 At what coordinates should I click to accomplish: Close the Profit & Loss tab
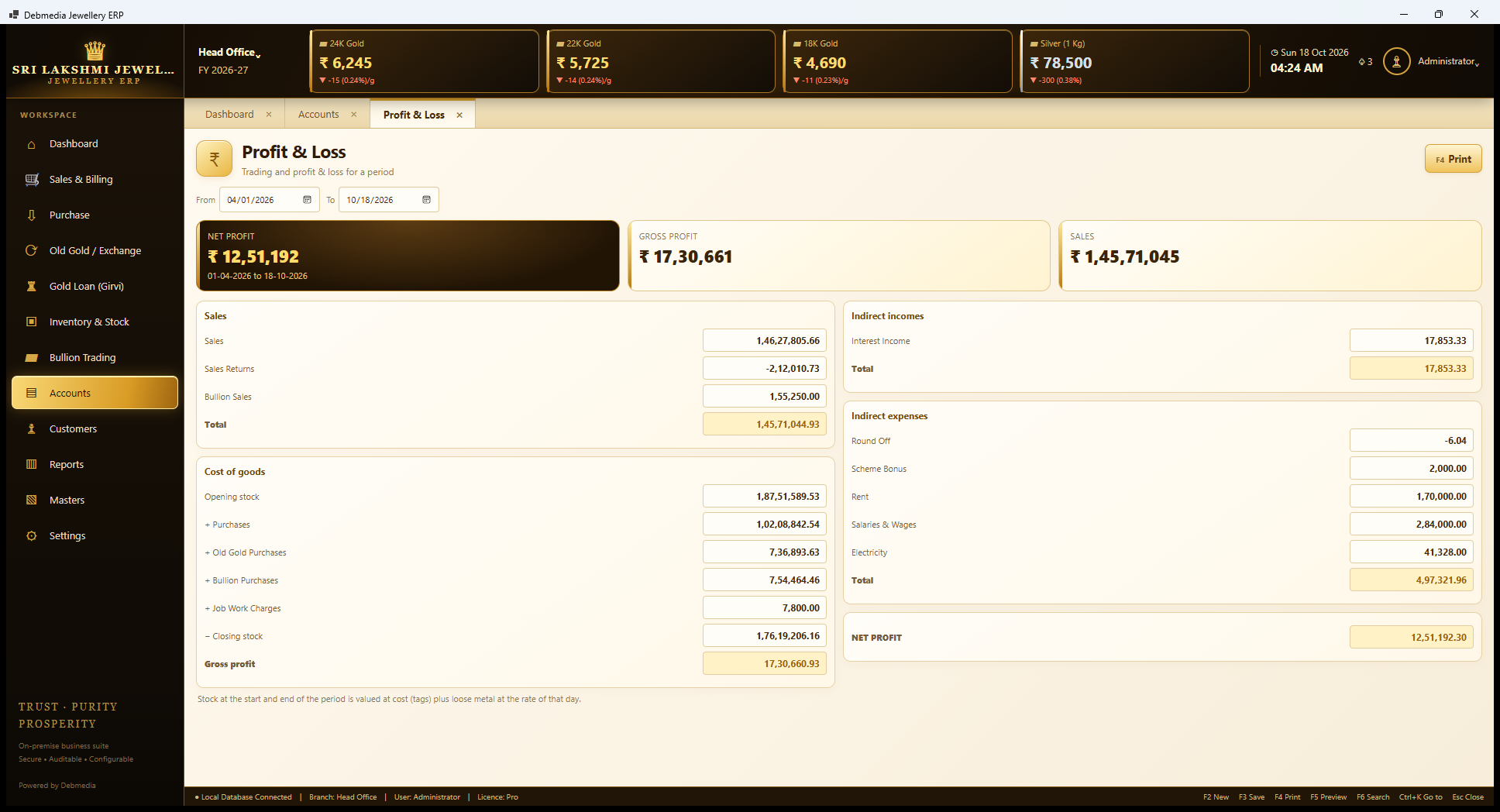click(459, 115)
